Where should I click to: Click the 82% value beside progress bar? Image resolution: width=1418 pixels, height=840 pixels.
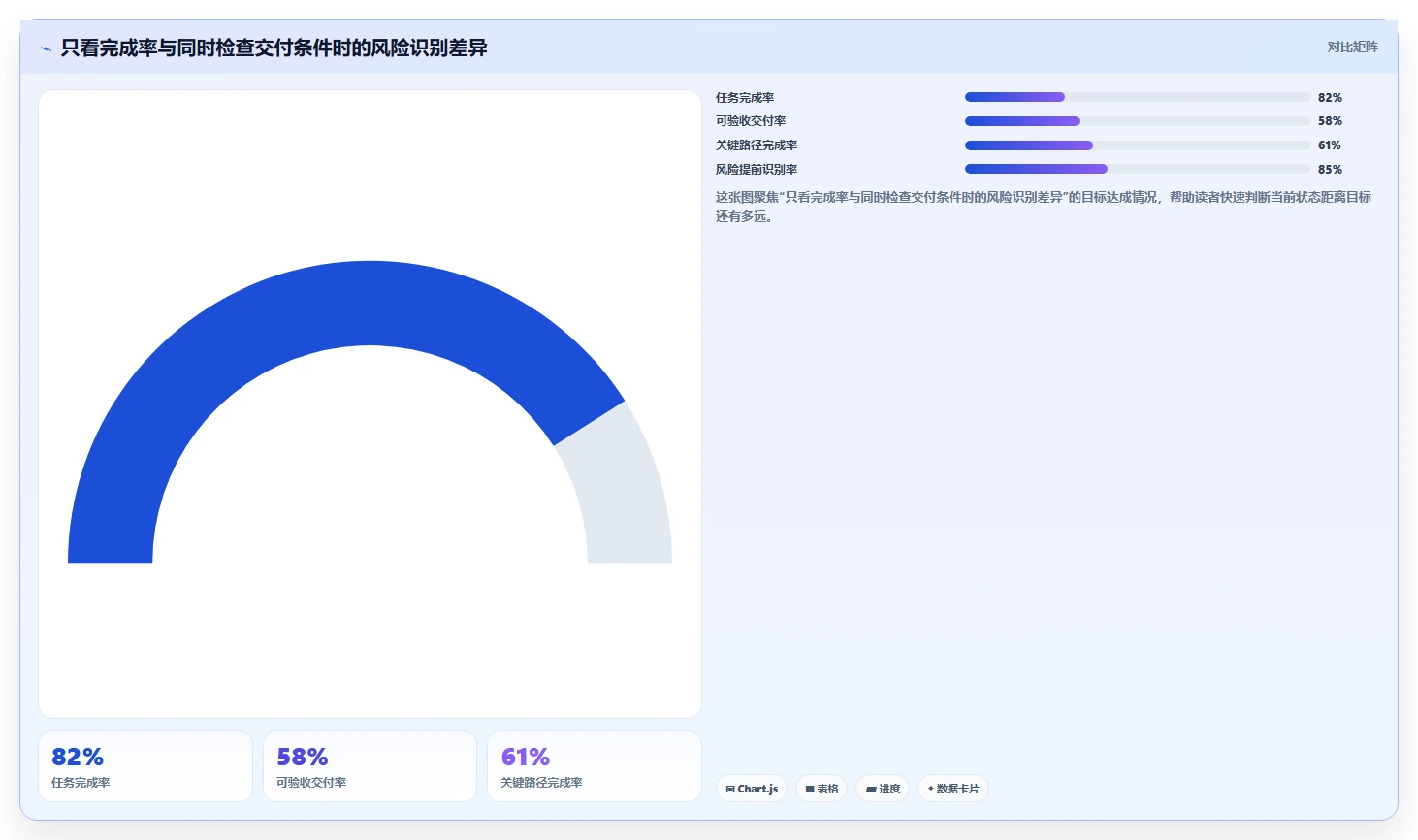pos(1330,98)
